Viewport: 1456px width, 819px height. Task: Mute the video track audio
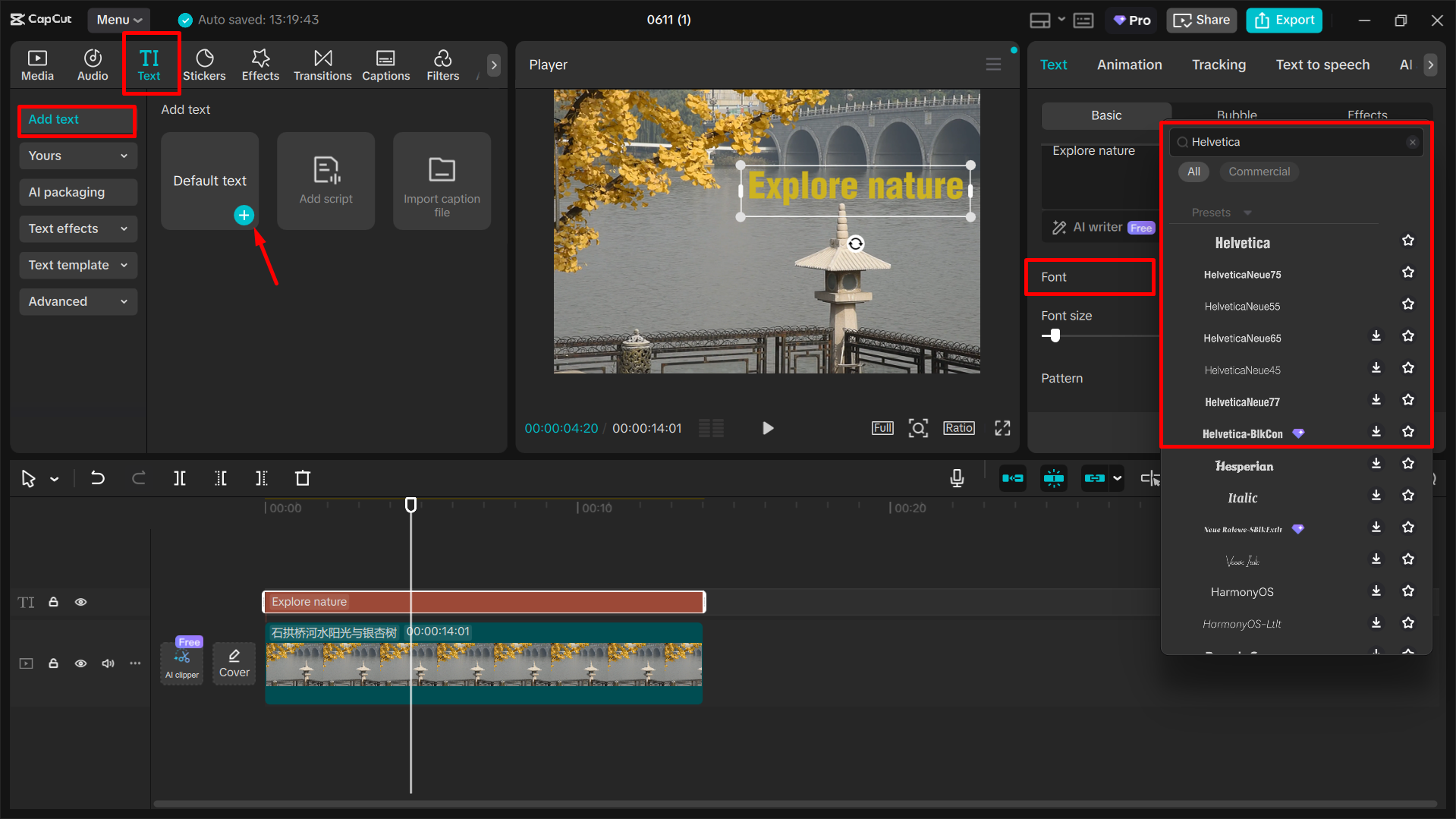point(107,663)
